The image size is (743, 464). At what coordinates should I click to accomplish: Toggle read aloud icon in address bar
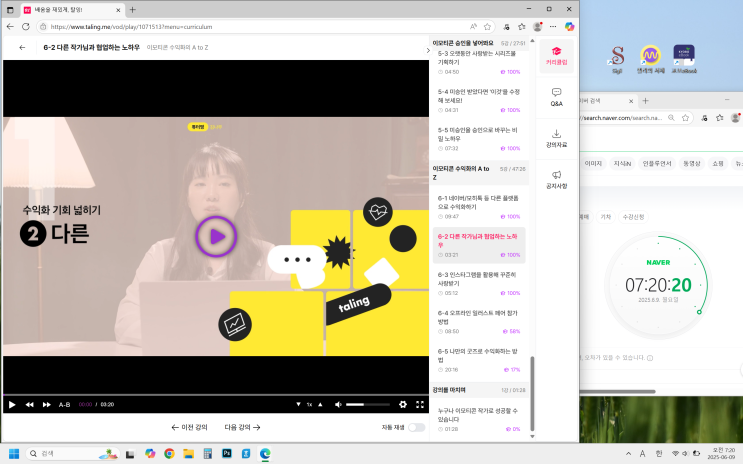[x=473, y=27]
